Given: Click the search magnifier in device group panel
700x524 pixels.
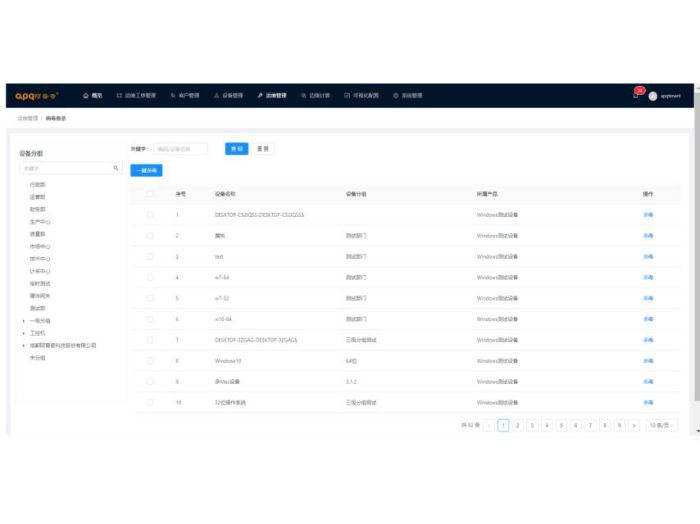Looking at the screenshot, I should [x=116, y=168].
